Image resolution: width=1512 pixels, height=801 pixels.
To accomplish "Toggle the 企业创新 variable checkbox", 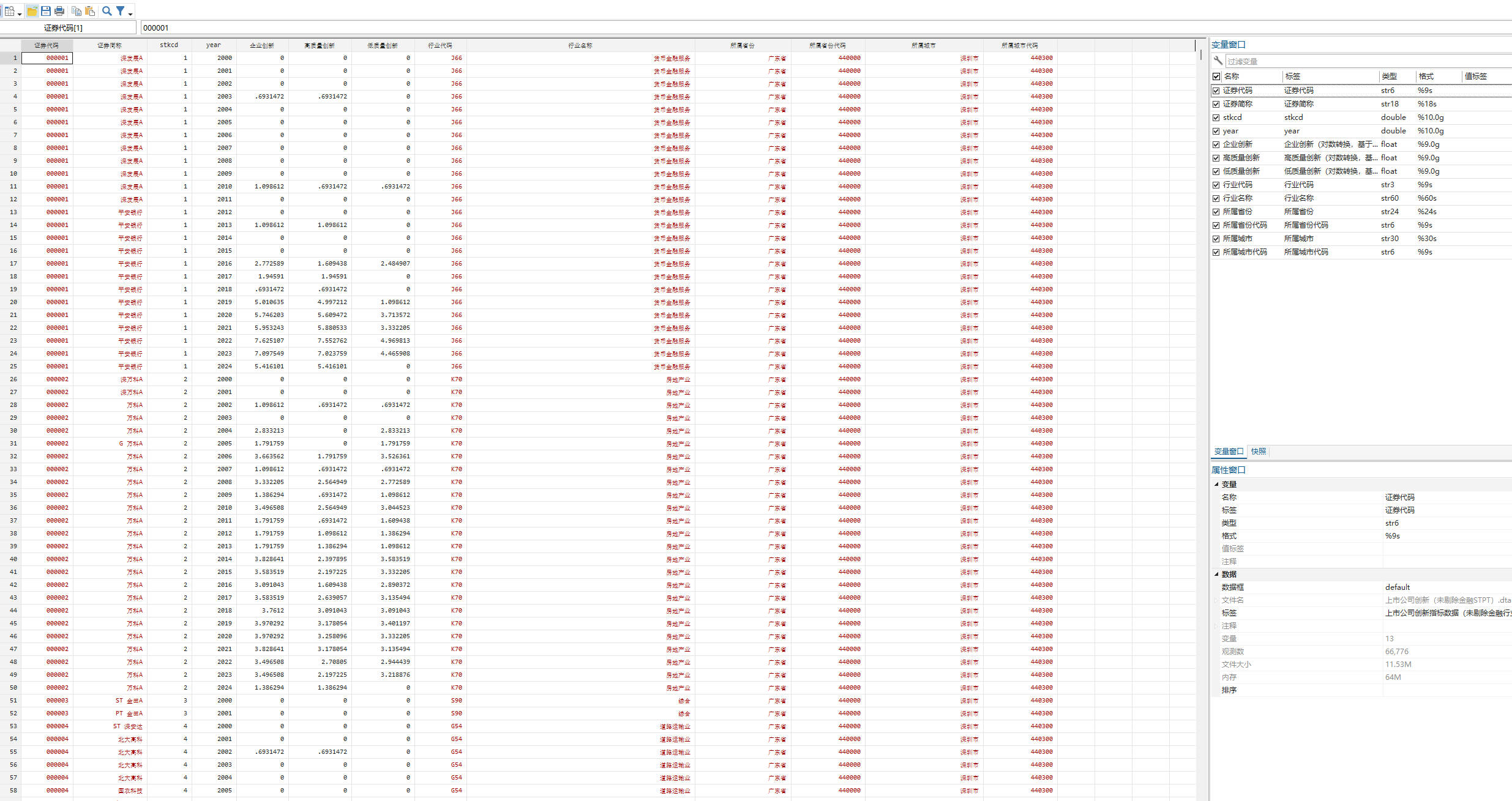I will point(1216,144).
